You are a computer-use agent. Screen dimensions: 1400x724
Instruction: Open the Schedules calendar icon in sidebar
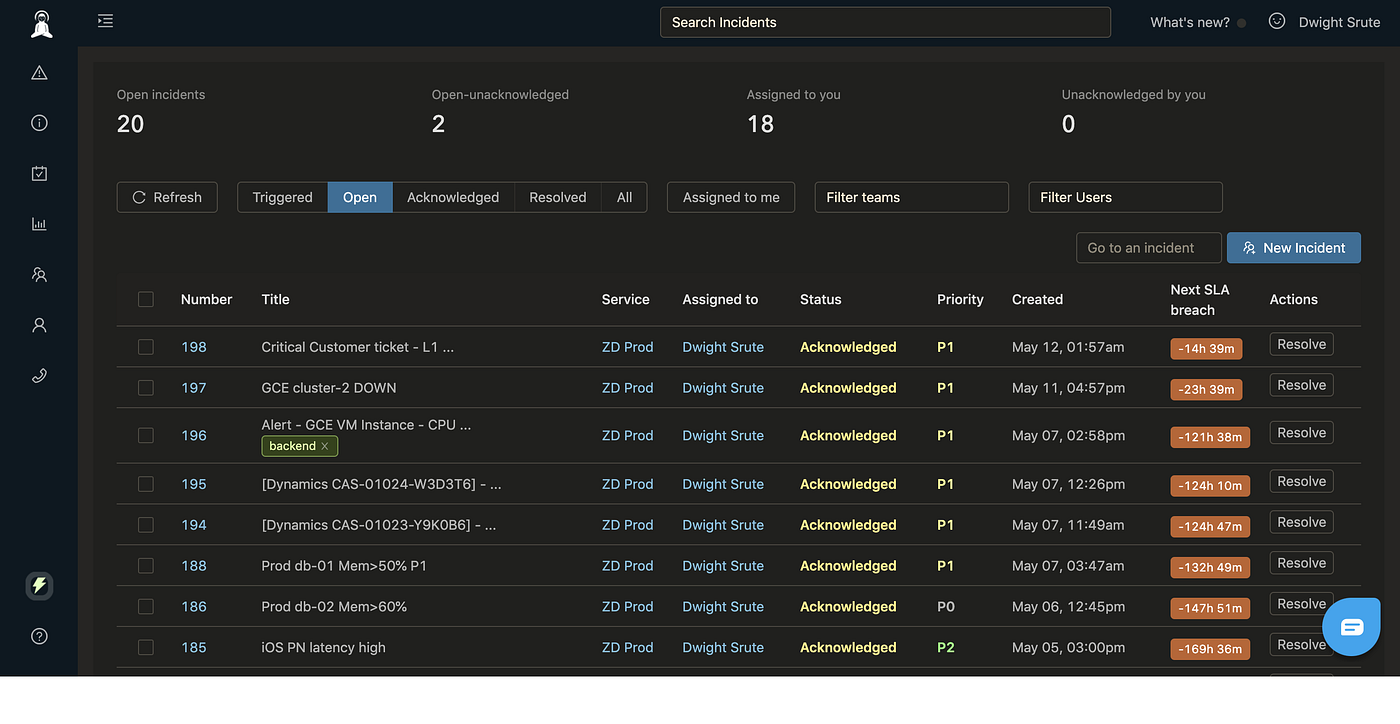pos(38,172)
